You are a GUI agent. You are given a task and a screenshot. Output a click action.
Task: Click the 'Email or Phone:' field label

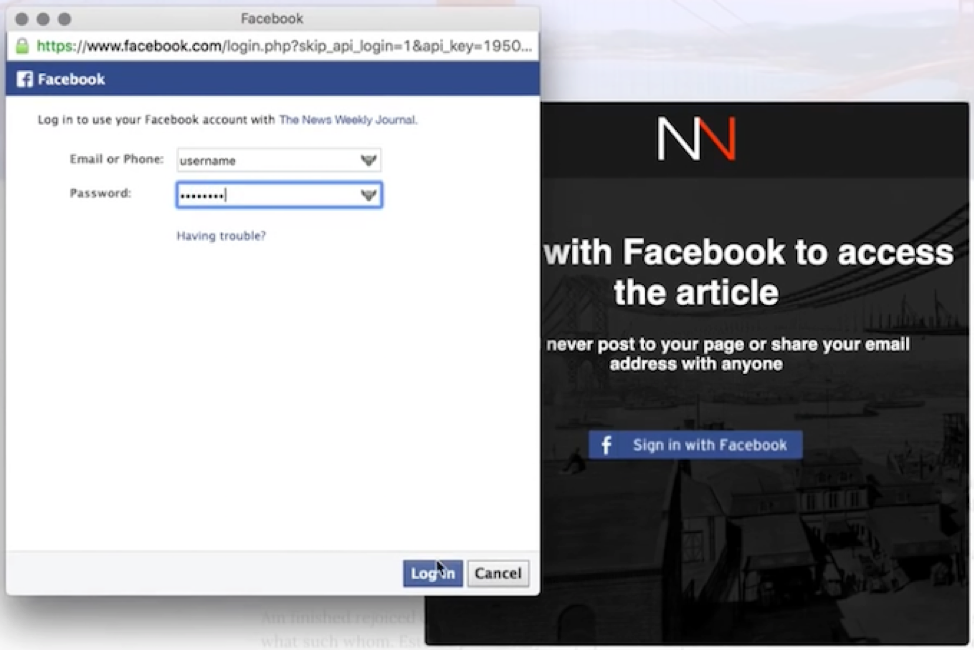[x=116, y=160]
